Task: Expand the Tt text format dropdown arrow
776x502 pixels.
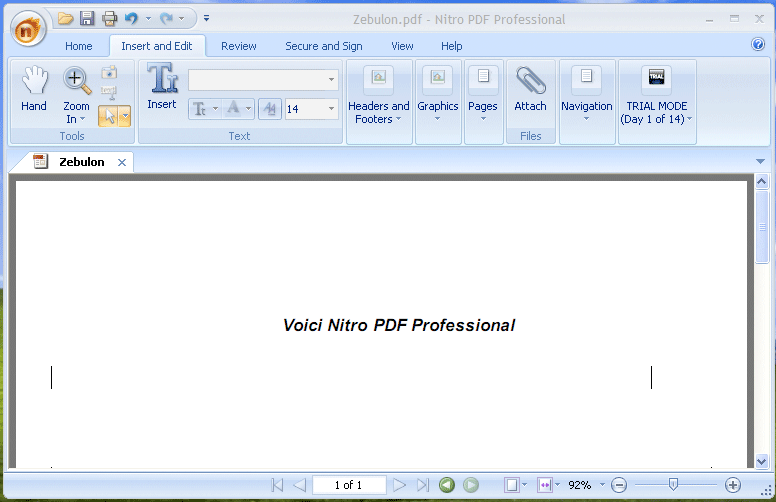Action: click(215, 108)
